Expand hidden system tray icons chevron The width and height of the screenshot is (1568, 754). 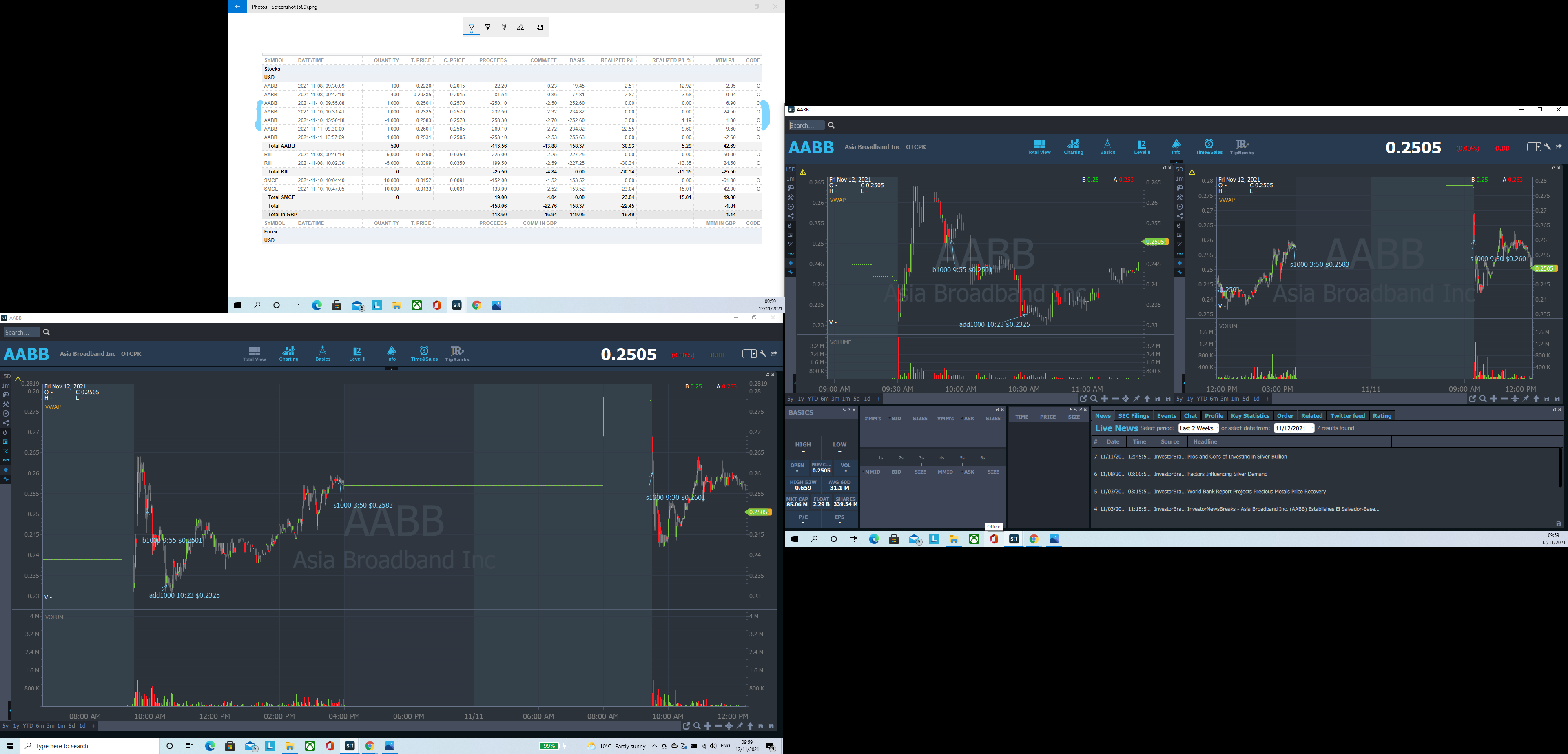[654, 746]
